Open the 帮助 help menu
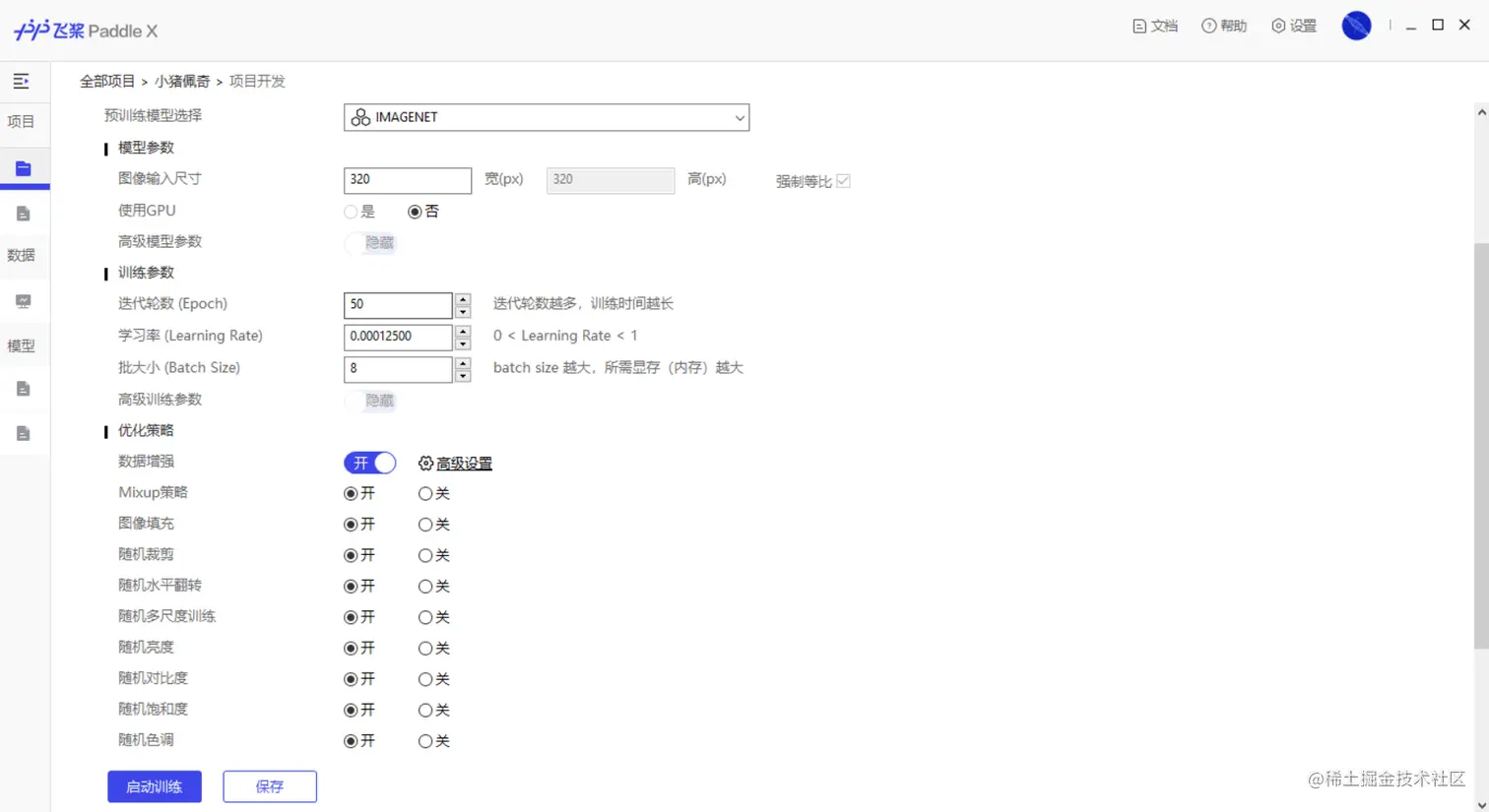Screen dimensions: 1489x812 pos(1224,27)
